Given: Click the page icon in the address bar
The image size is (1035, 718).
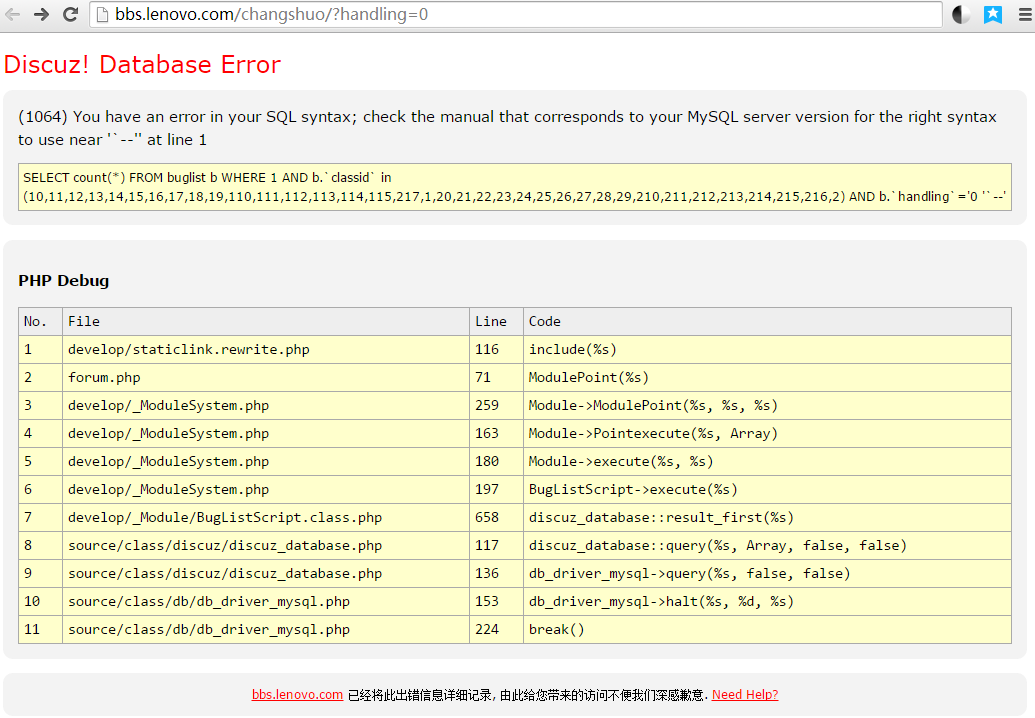Looking at the screenshot, I should (102, 15).
